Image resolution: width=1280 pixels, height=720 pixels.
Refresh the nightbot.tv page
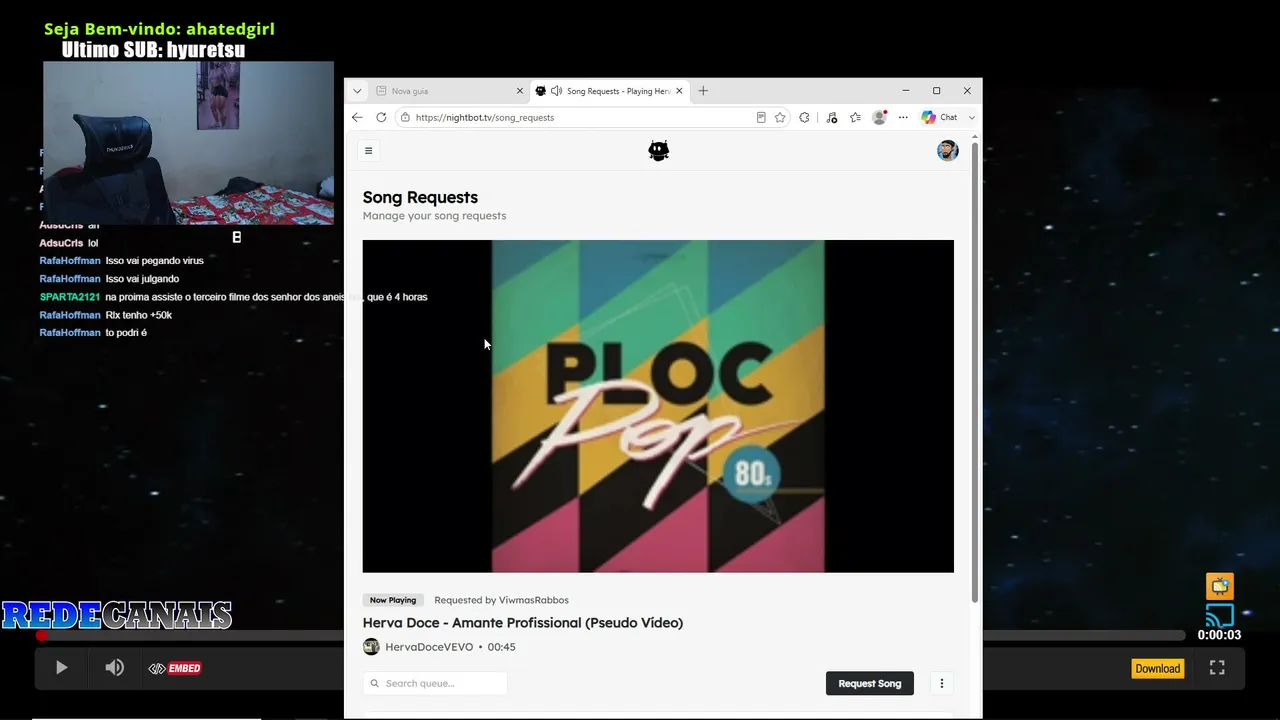(381, 117)
